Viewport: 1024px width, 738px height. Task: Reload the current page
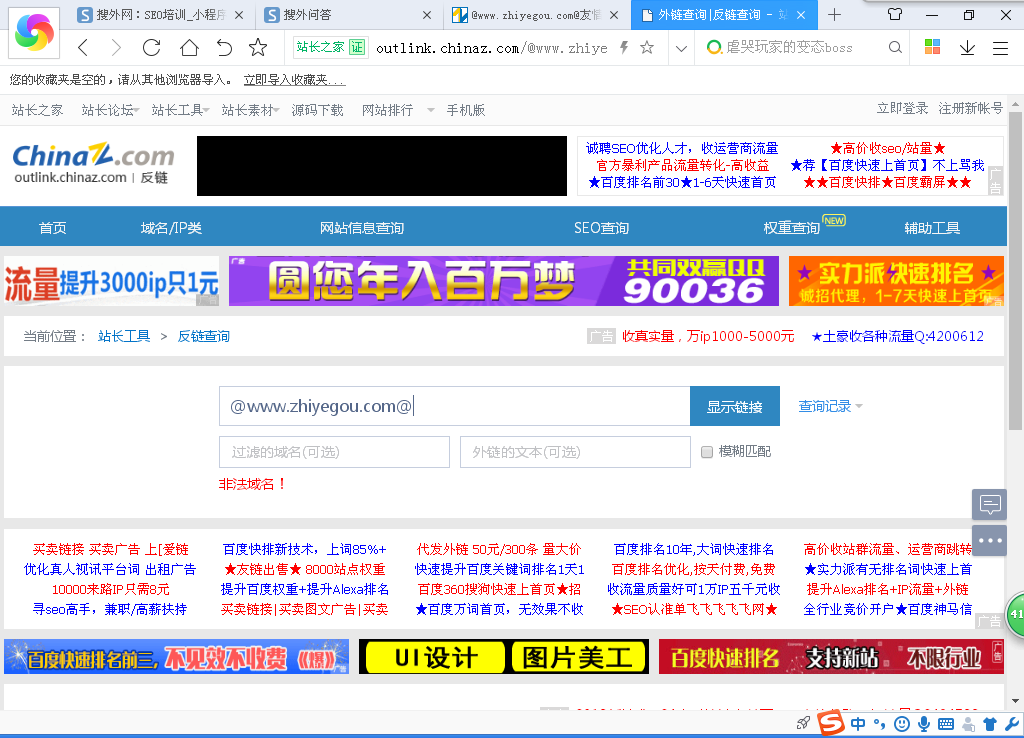tap(152, 48)
